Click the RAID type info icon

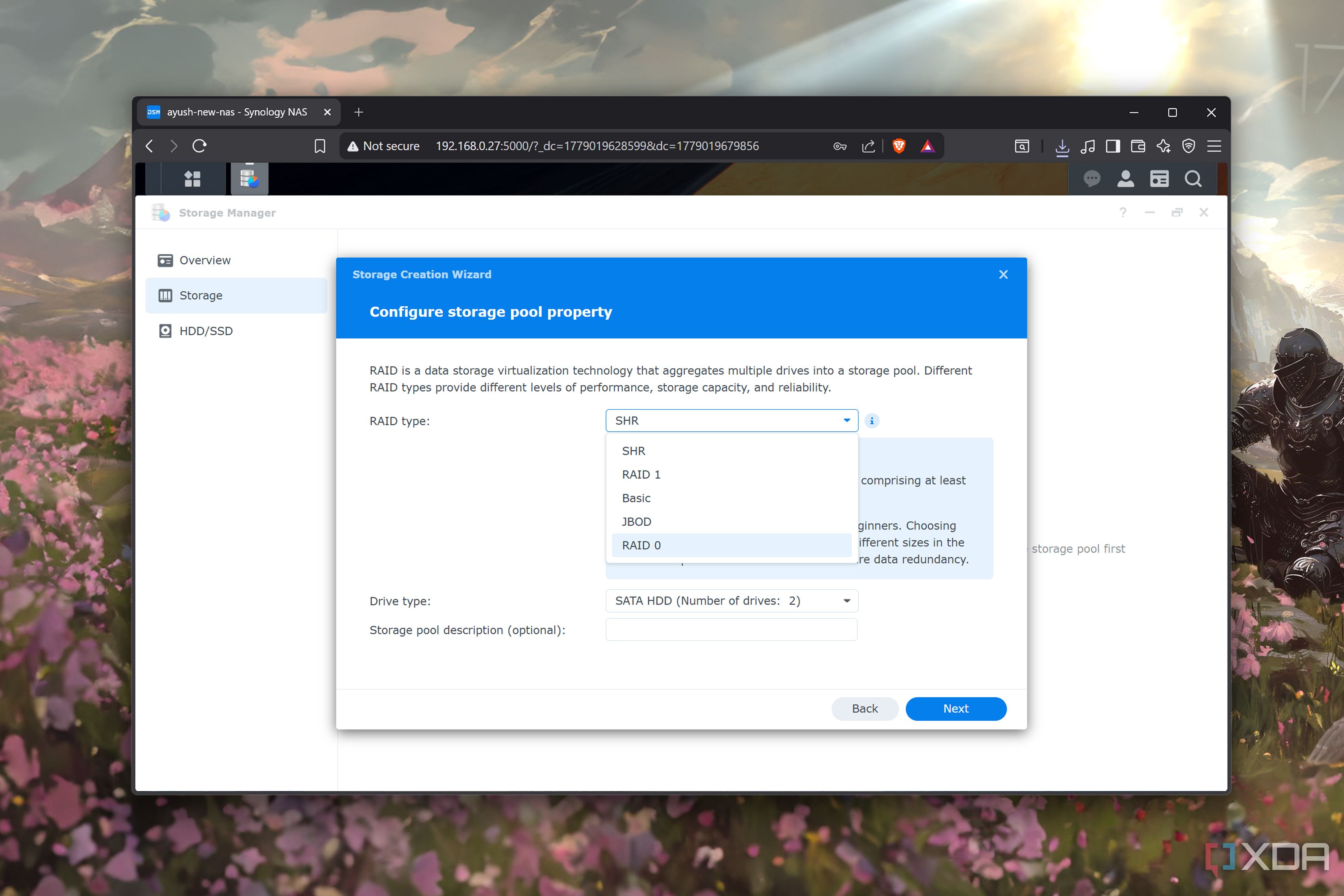[x=872, y=421]
